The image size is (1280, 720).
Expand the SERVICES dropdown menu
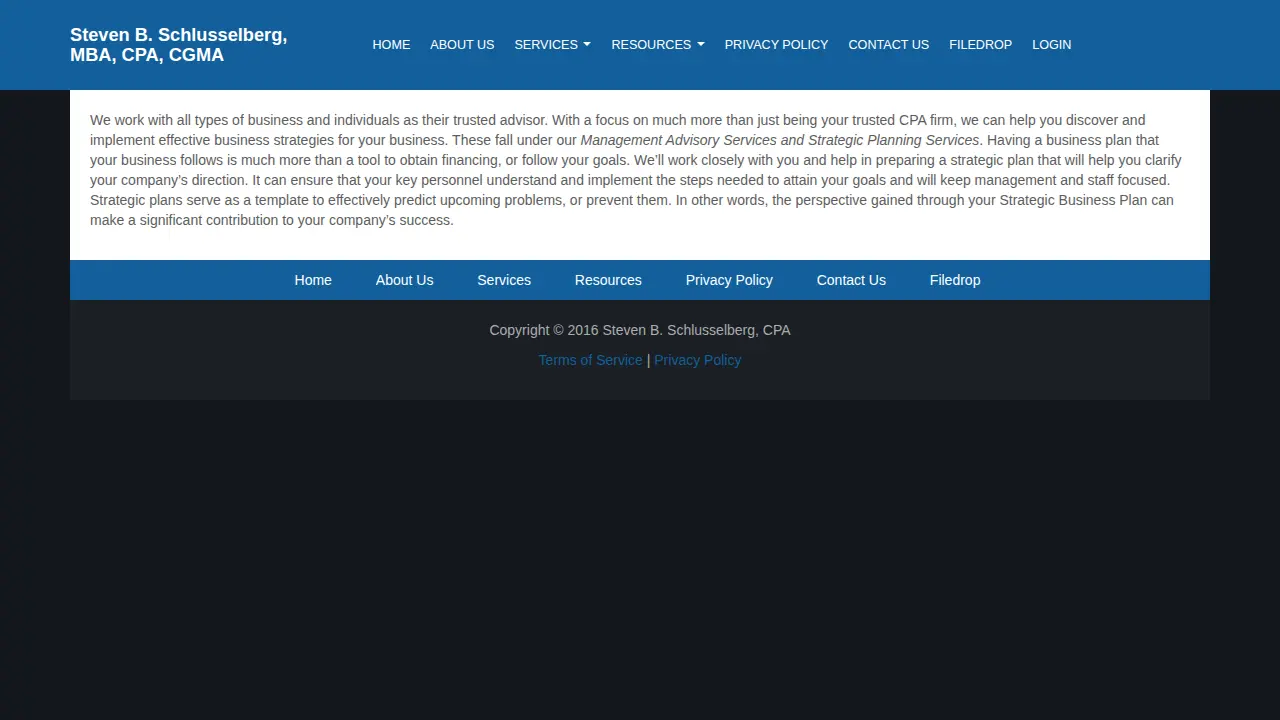coord(552,45)
